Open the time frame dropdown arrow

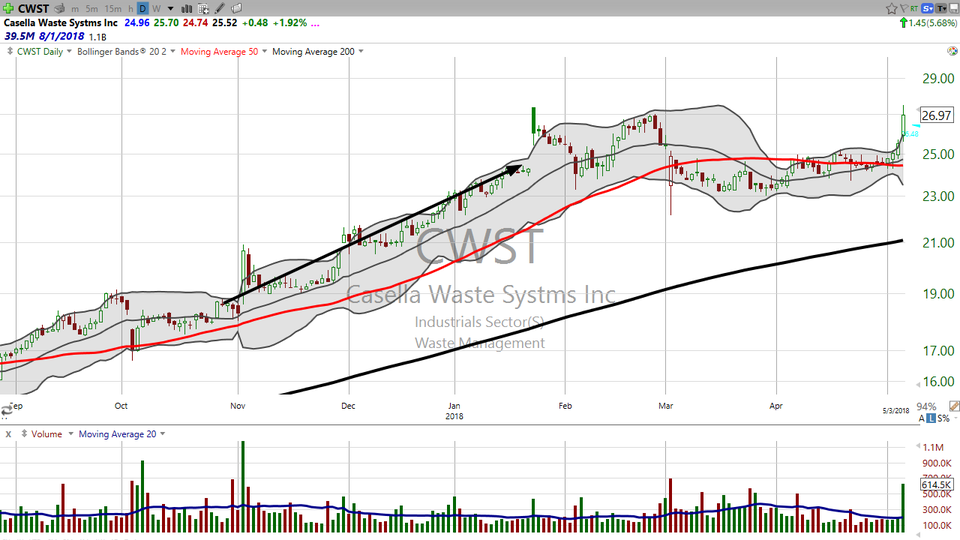tap(170, 9)
